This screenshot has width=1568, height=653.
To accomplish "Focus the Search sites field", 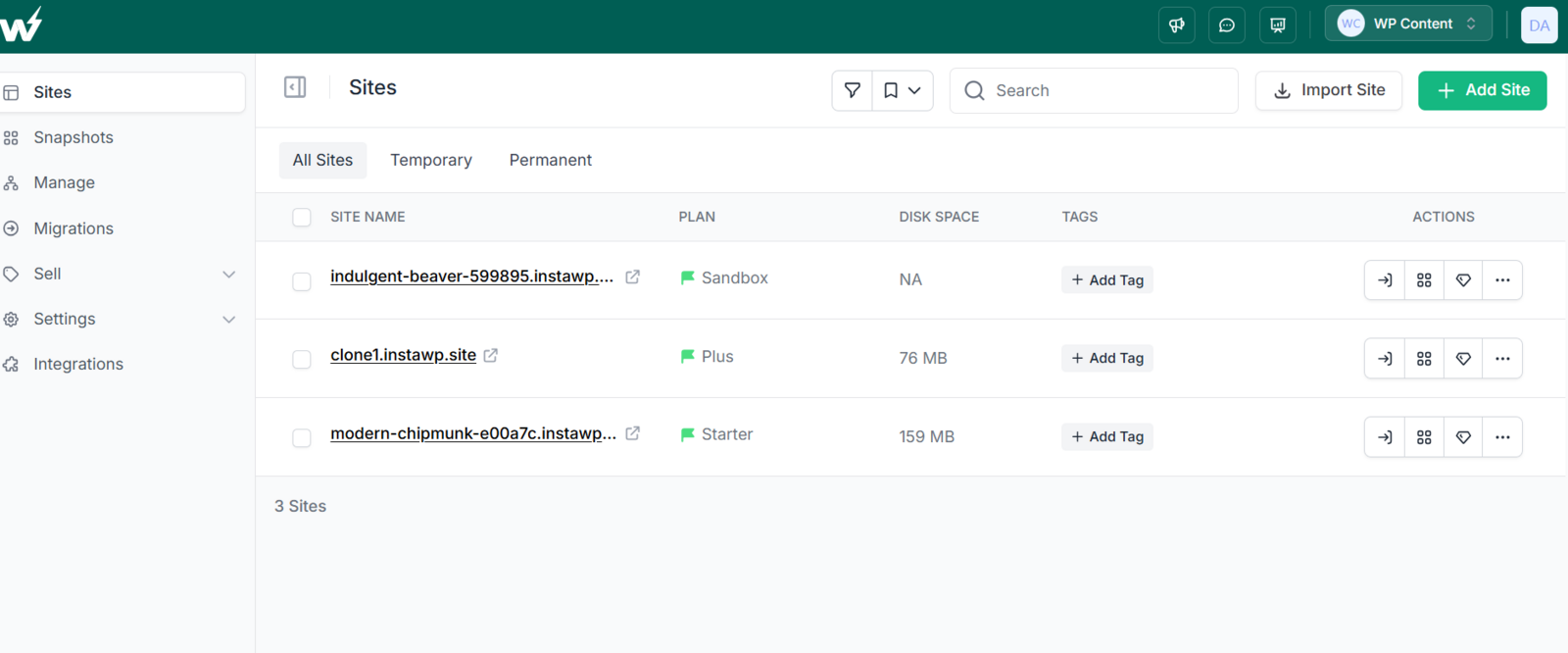I will click(1094, 90).
